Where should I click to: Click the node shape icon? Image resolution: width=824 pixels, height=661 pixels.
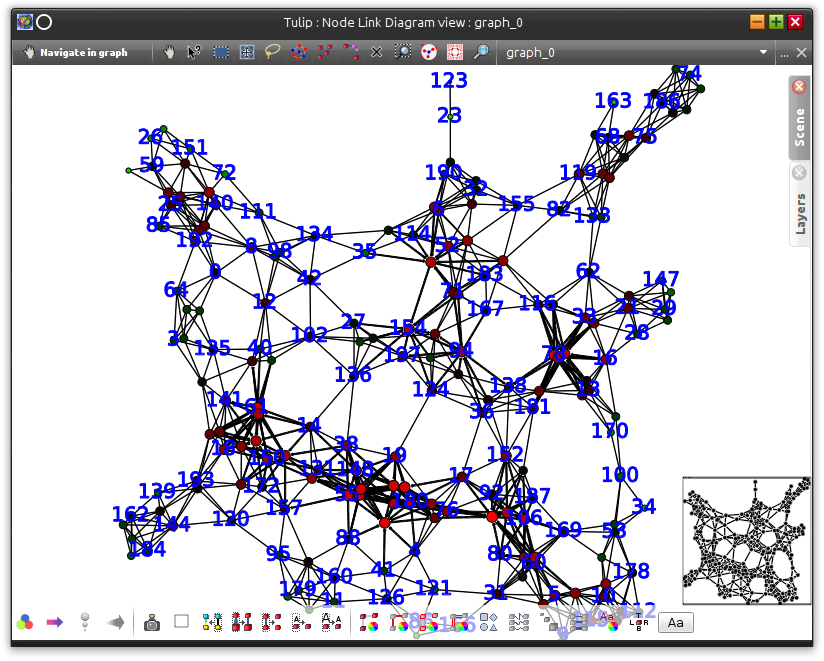488,622
